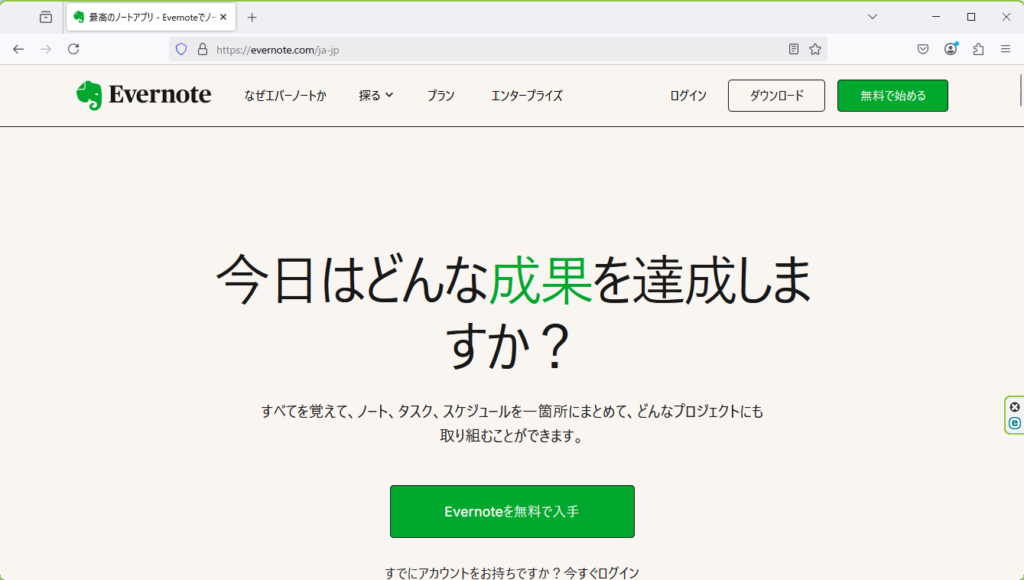The height and width of the screenshot is (580, 1024).
Task: Reload the page with the refresh icon
Action: [x=73, y=49]
